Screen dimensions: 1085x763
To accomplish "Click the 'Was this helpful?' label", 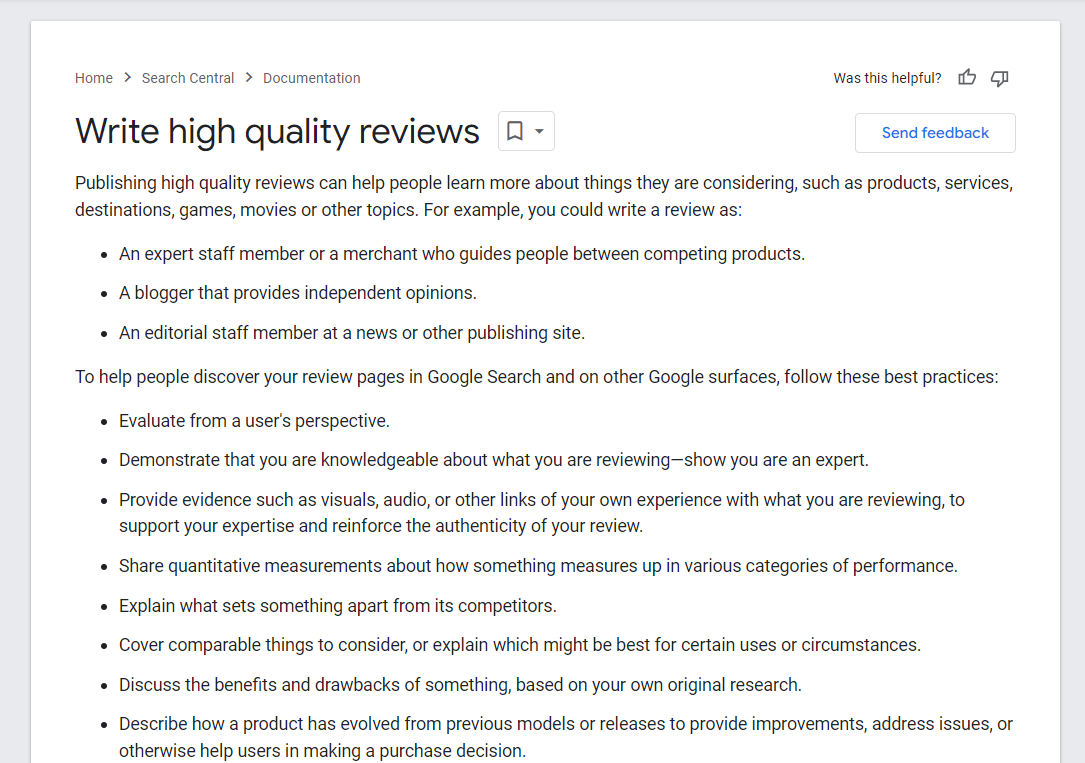I will pos(887,77).
